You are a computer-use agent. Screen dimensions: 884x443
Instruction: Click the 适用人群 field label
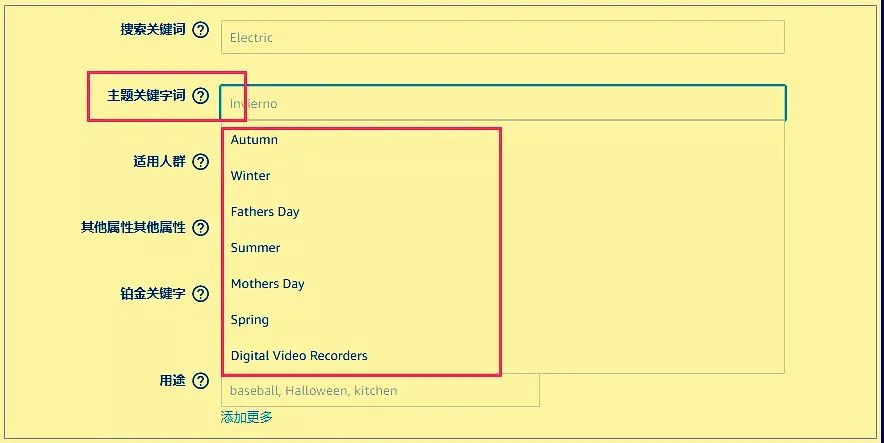159,162
